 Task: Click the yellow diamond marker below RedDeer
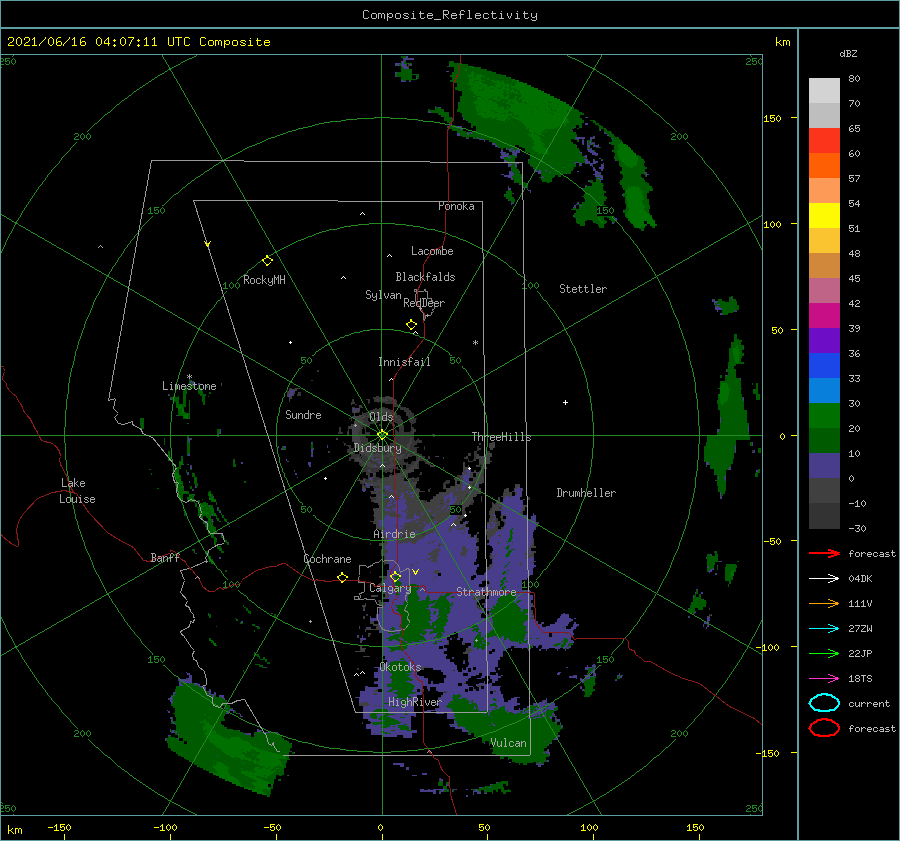[411, 325]
